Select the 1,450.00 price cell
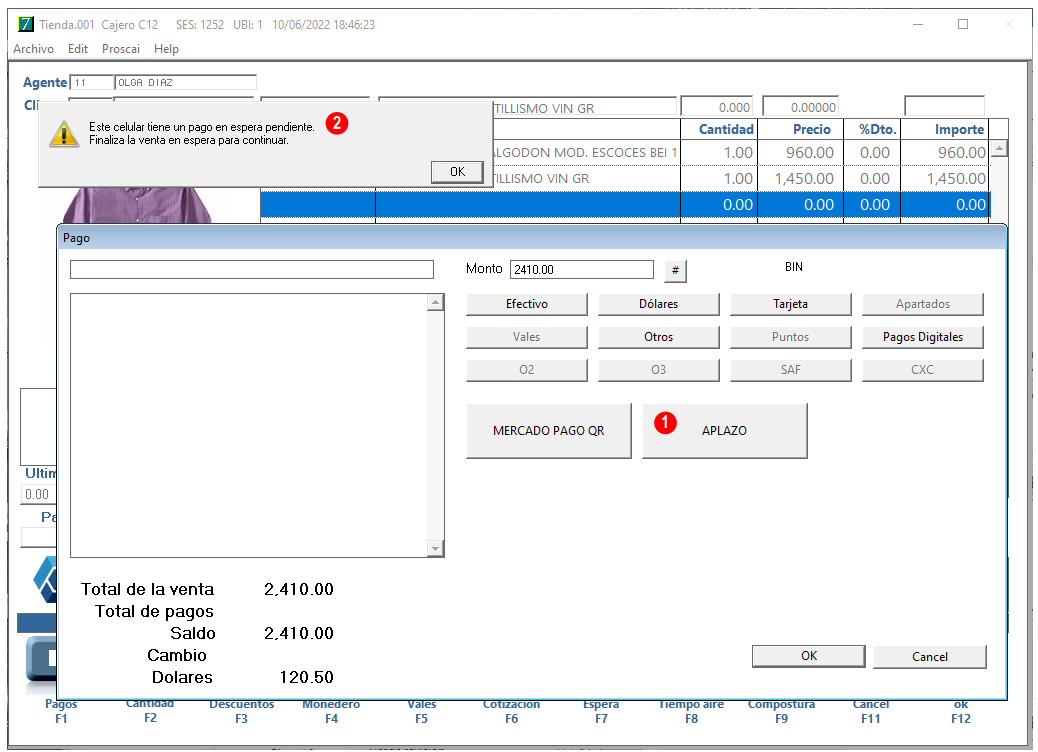Image resolution: width=1038 pixels, height=752 pixels. 800,179
